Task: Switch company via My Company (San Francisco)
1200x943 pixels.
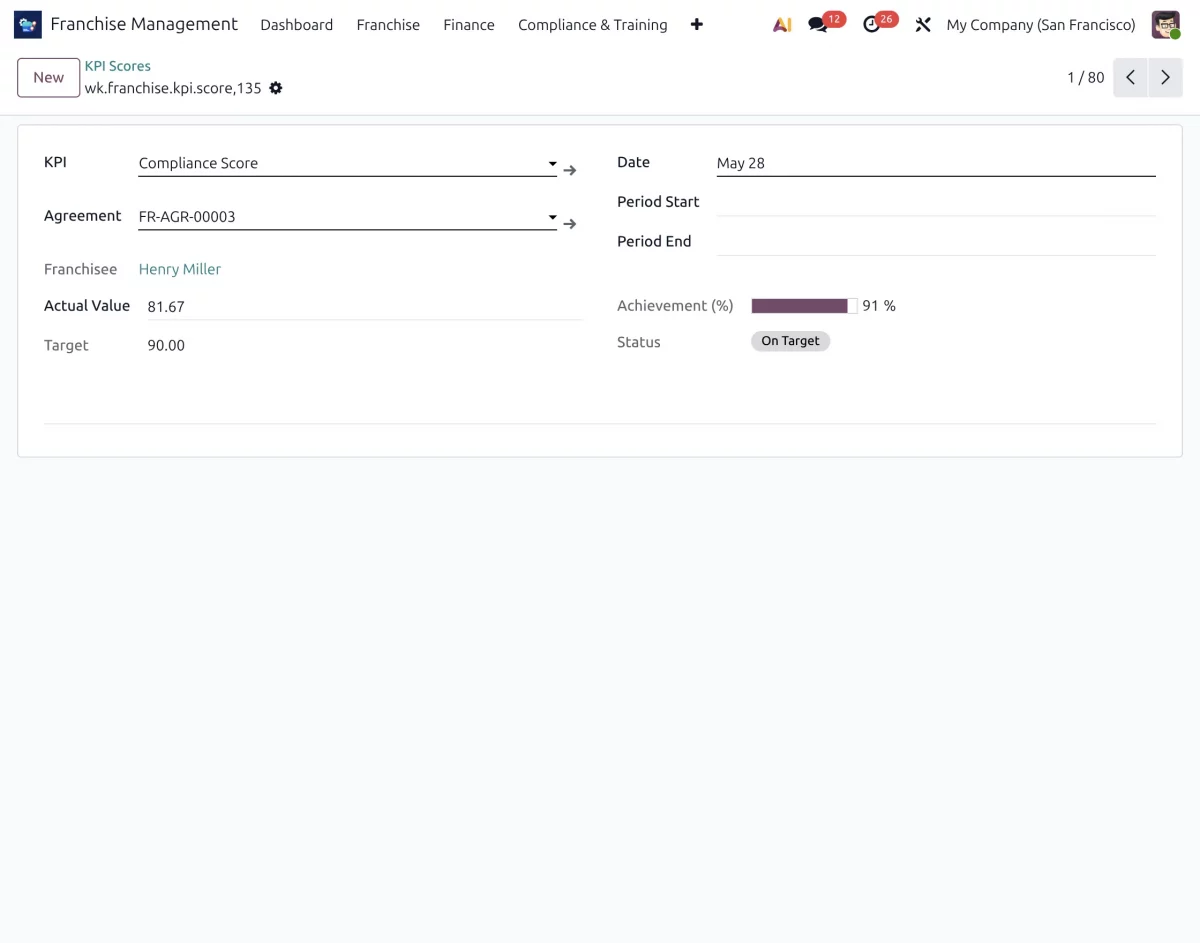Action: click(1041, 25)
